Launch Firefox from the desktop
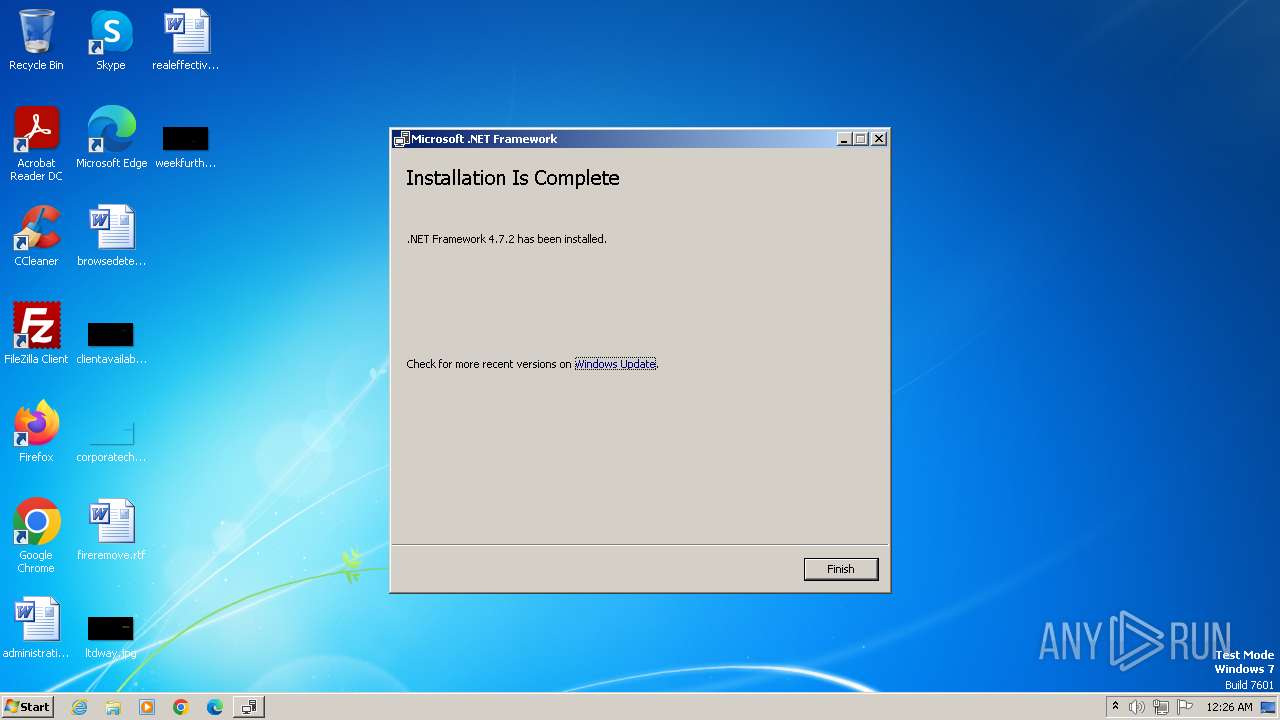This screenshot has width=1280, height=720. (36, 432)
